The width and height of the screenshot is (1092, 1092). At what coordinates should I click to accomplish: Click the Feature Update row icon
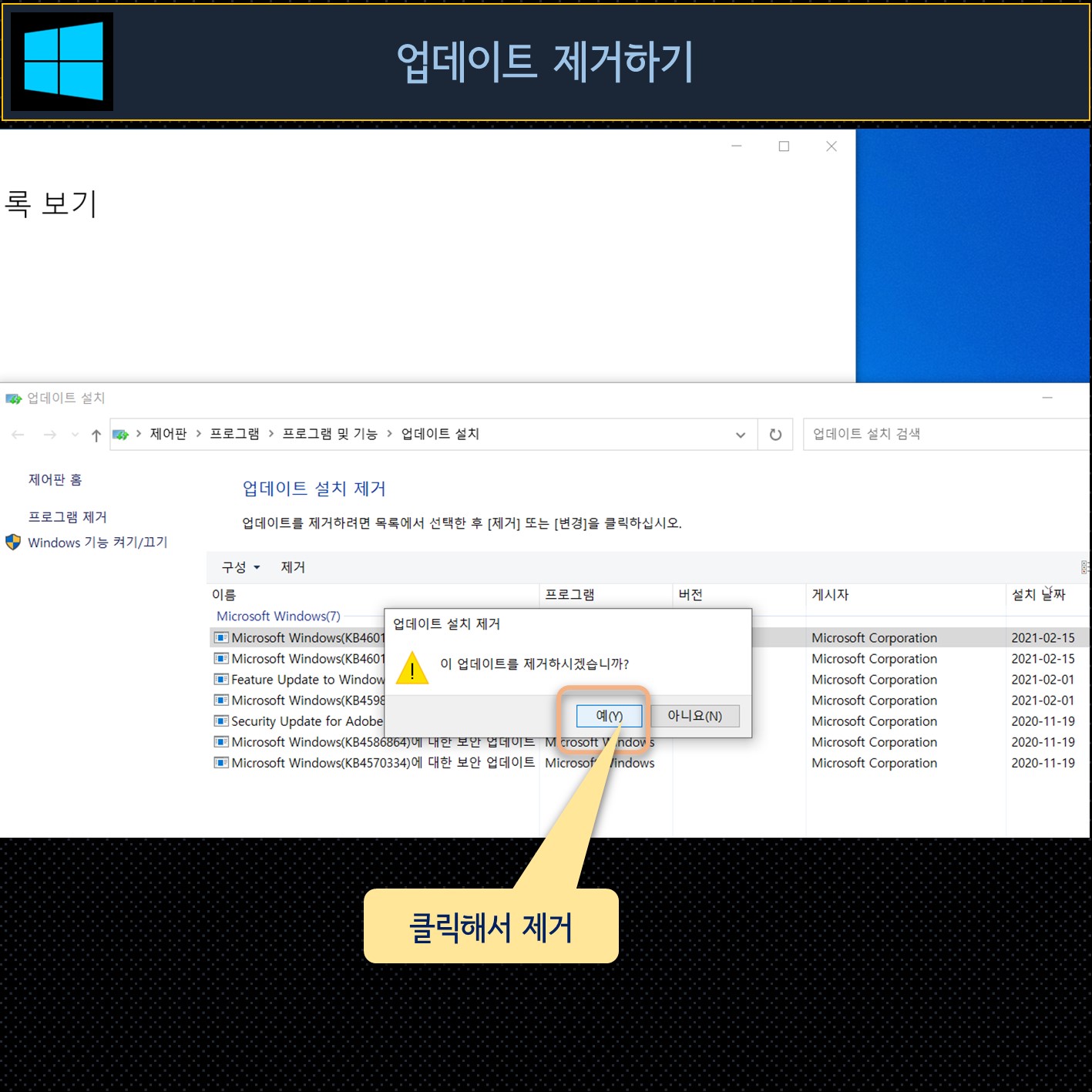(221, 680)
